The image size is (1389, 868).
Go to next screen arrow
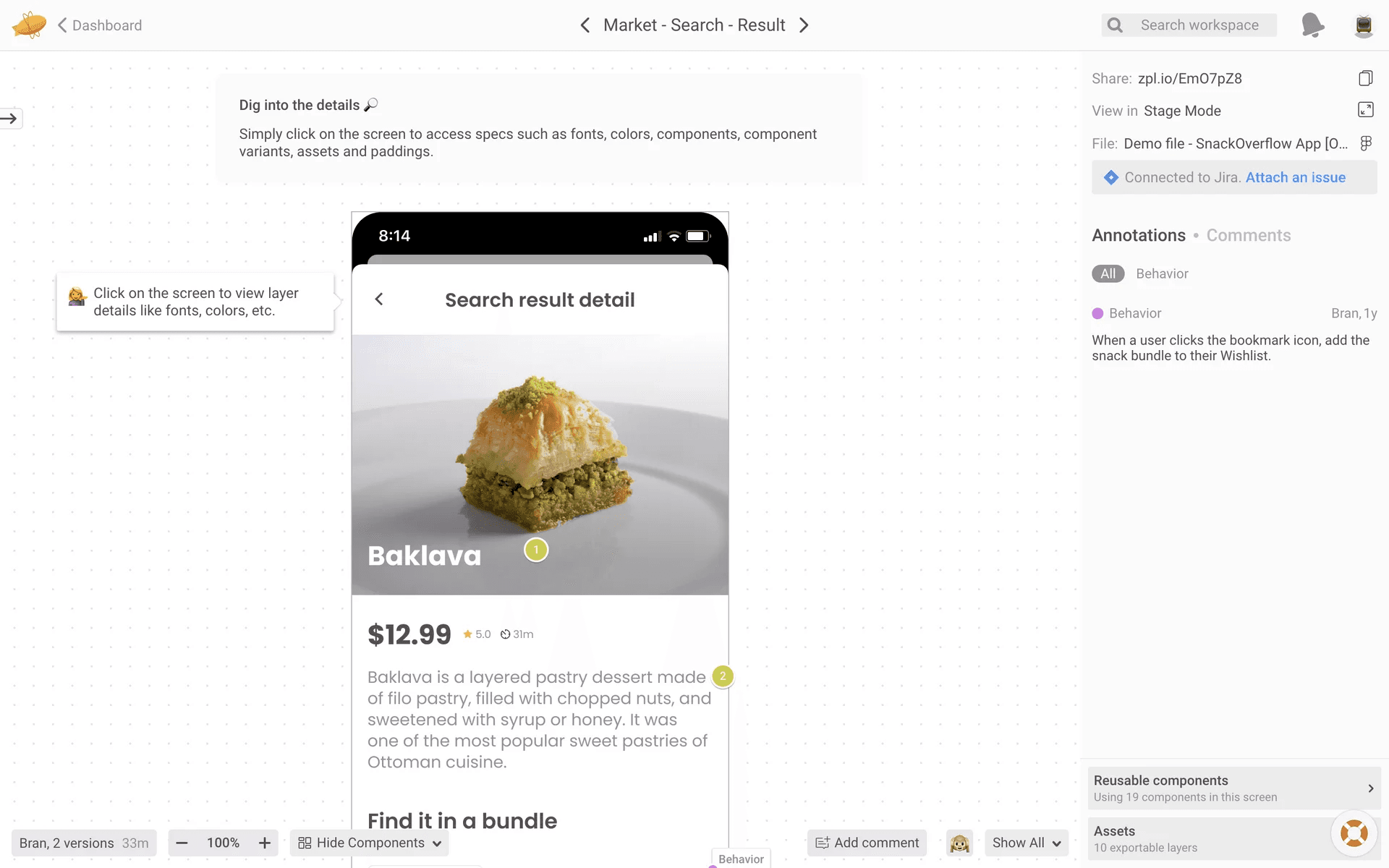[804, 25]
